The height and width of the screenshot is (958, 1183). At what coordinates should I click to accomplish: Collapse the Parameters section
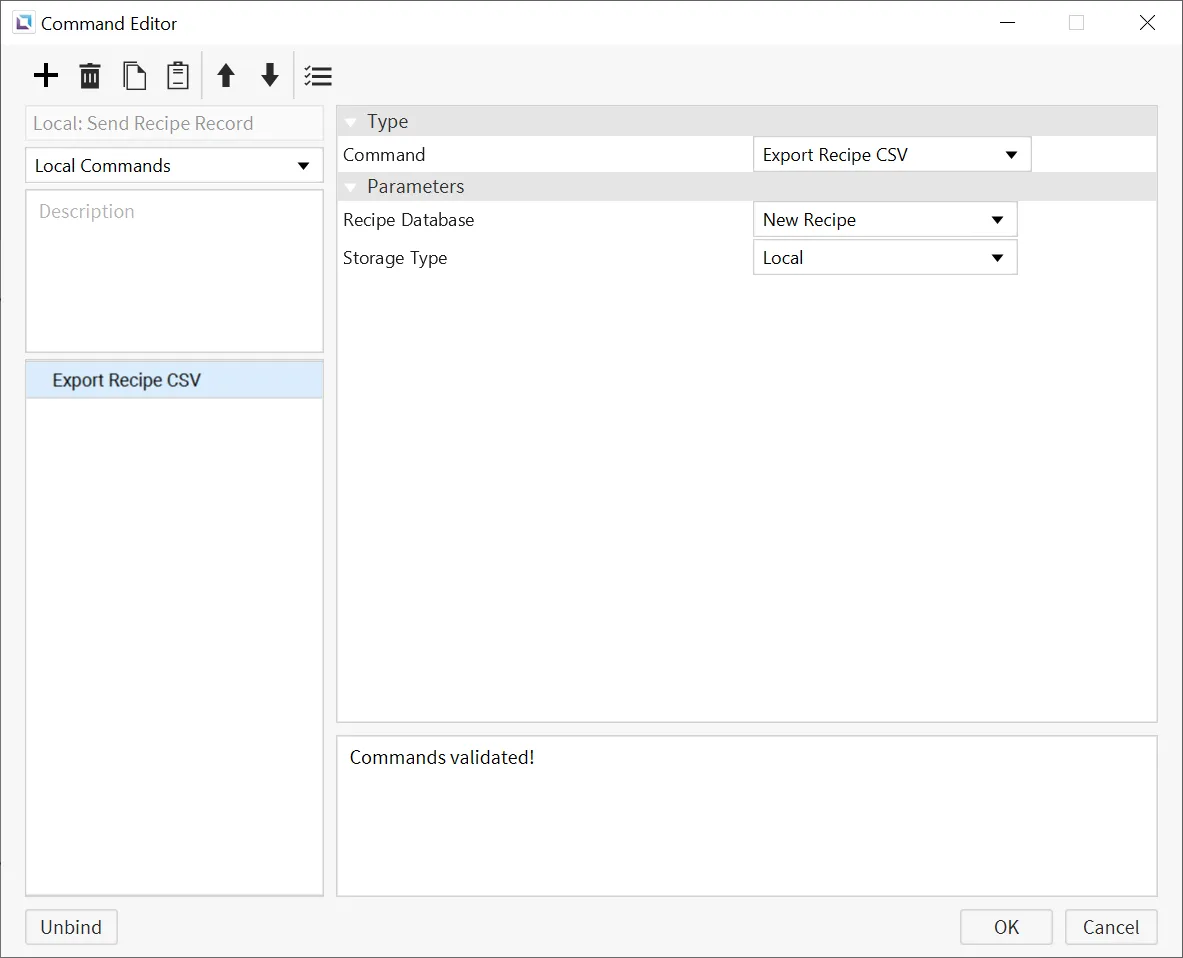[351, 187]
